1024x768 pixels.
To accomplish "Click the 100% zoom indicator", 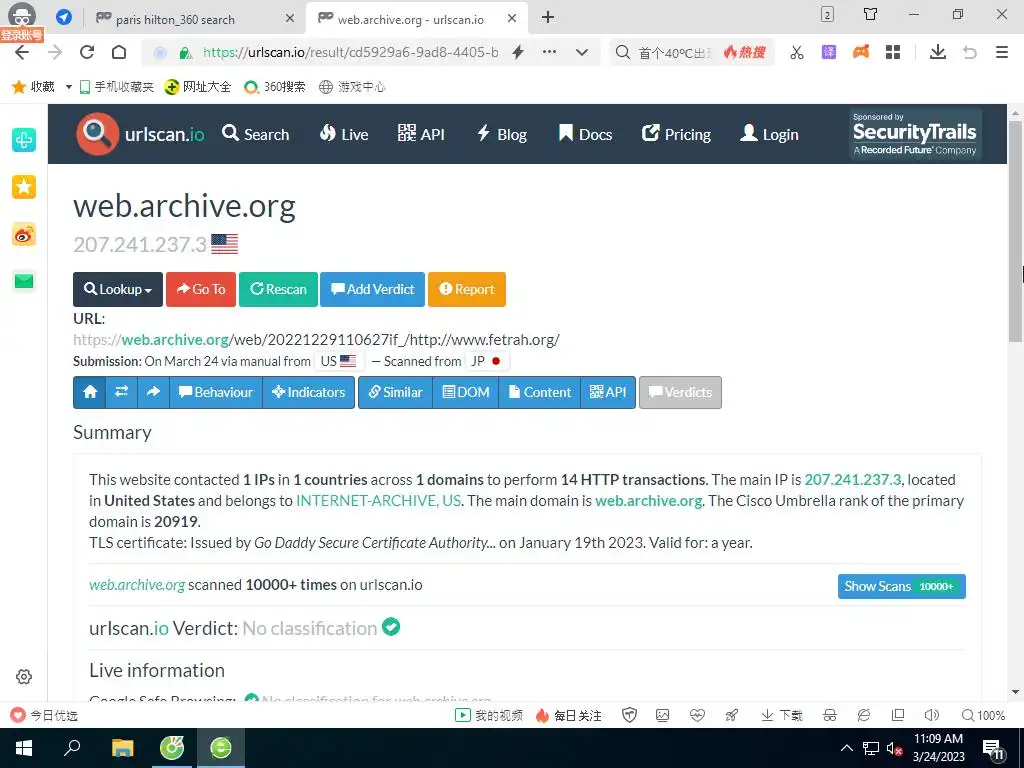I will tap(984, 715).
